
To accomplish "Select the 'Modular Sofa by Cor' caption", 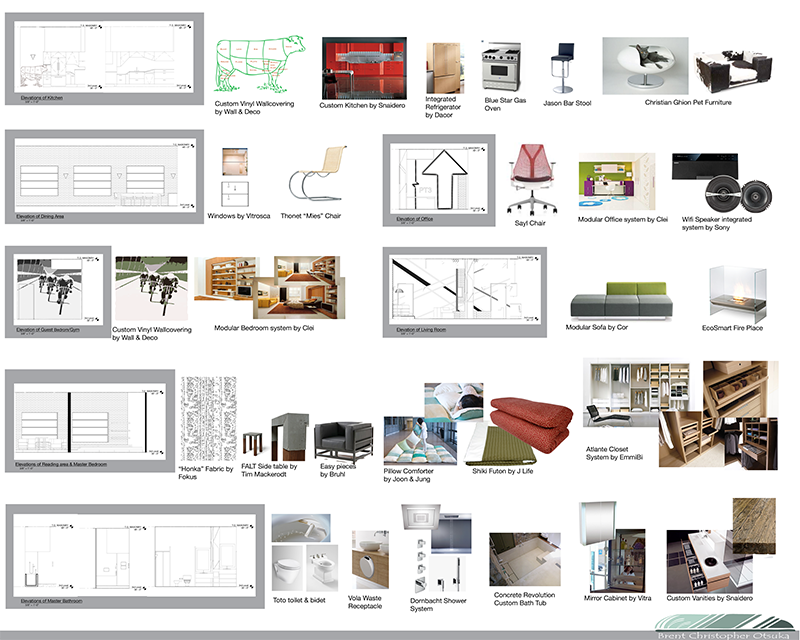I will pyautogui.click(x=596, y=327).
